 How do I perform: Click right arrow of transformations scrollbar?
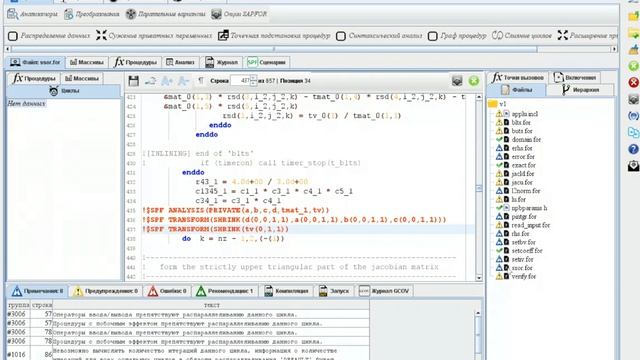pyautogui.click(x=614, y=49)
